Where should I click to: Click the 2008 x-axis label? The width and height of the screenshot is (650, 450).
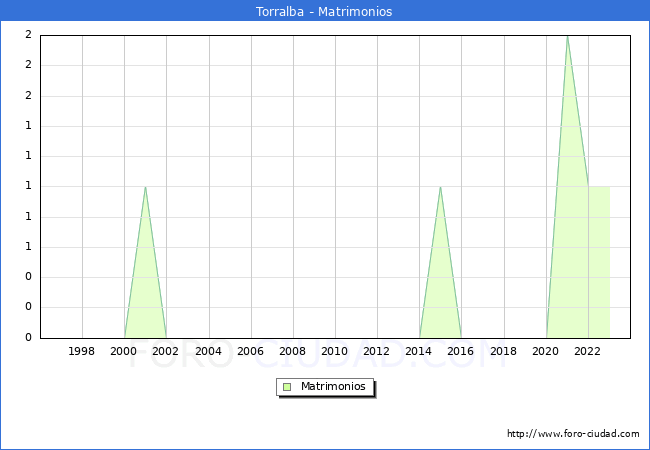tap(292, 351)
